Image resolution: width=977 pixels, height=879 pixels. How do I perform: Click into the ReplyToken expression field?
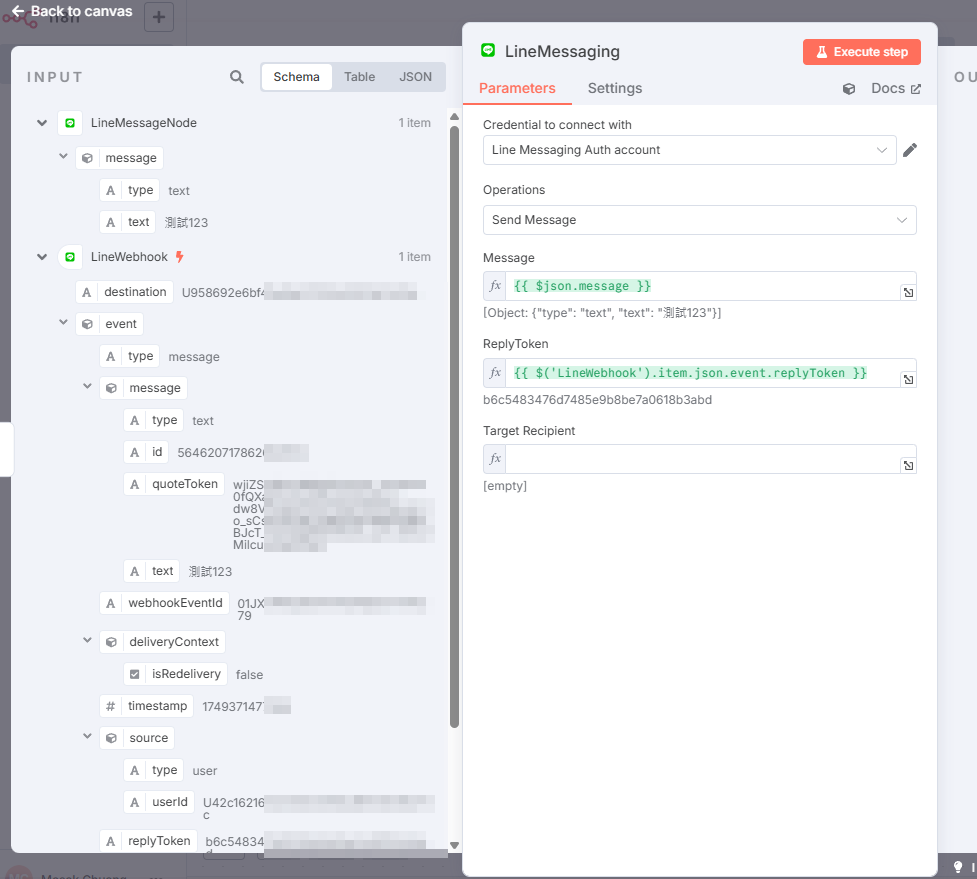tap(702, 373)
